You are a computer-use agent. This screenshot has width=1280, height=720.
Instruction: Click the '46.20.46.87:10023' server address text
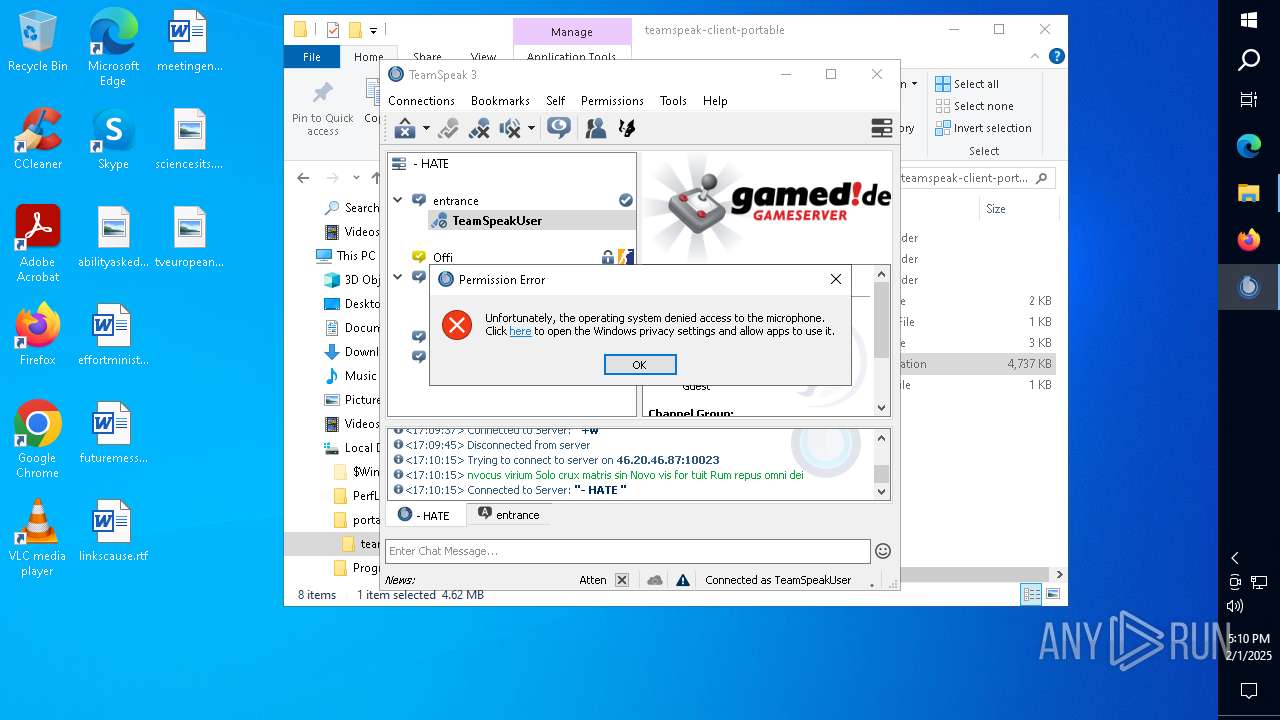tap(668, 460)
